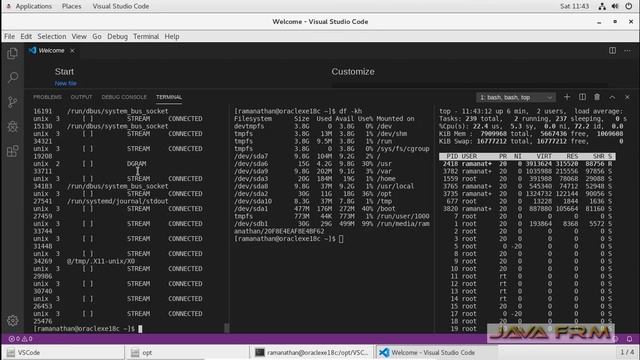Close the terminal panel
Image resolution: width=640 pixels, height=360 pixels.
pos(627,97)
